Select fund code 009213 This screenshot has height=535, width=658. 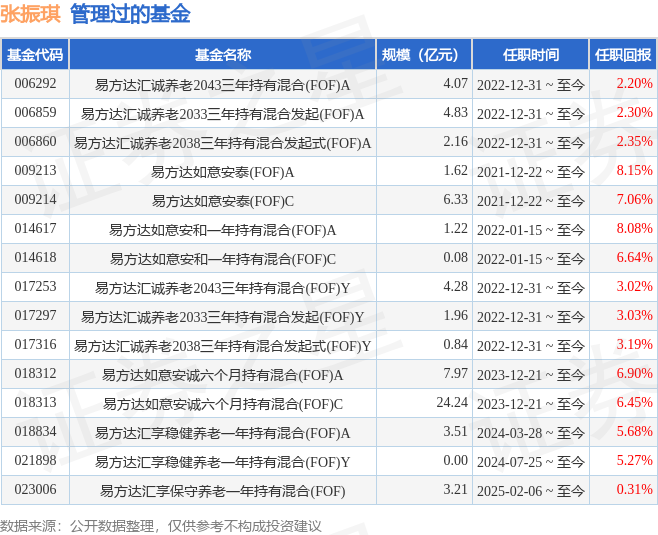click(35, 170)
